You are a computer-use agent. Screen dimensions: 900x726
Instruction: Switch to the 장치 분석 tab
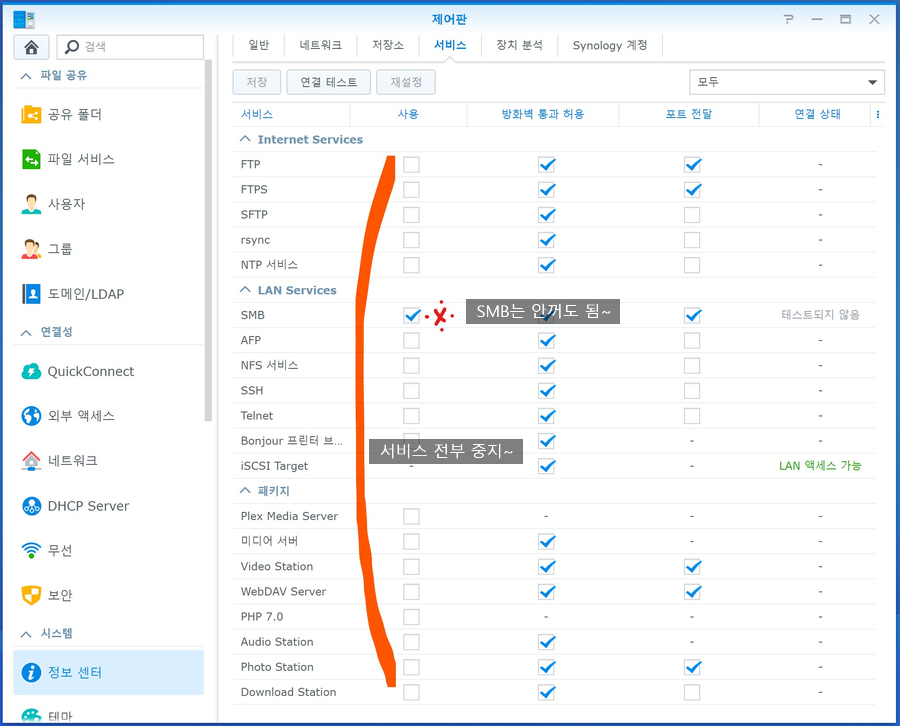(x=519, y=45)
